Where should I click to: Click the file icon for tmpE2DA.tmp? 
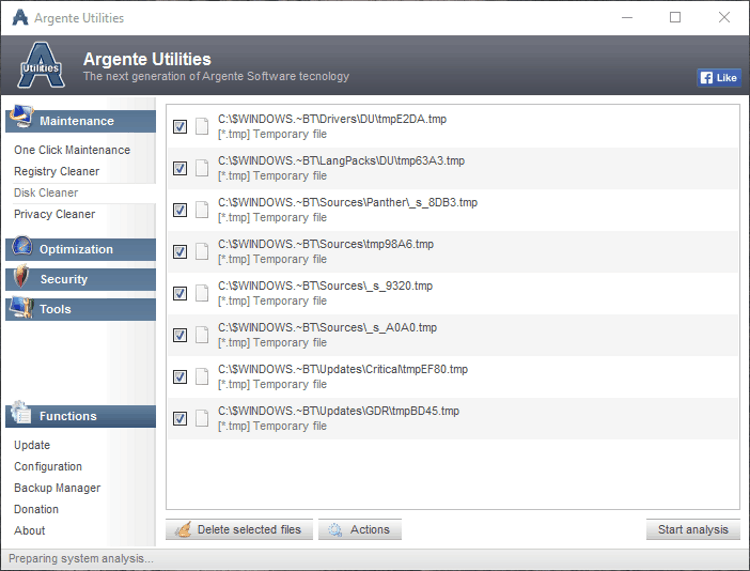coord(202,127)
